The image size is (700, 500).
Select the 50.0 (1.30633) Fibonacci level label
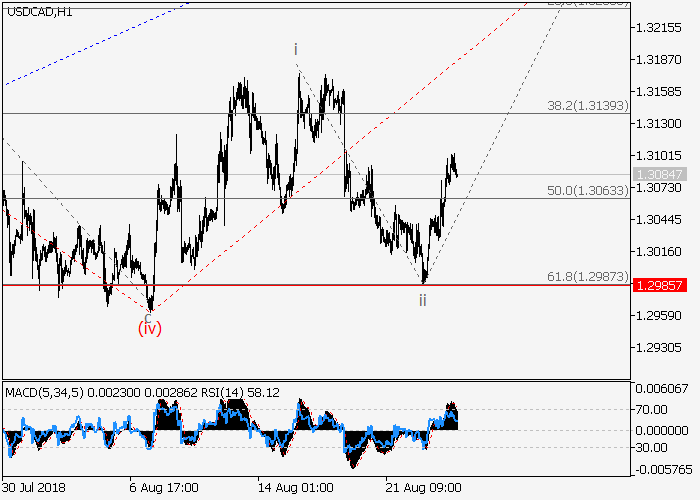[586, 190]
